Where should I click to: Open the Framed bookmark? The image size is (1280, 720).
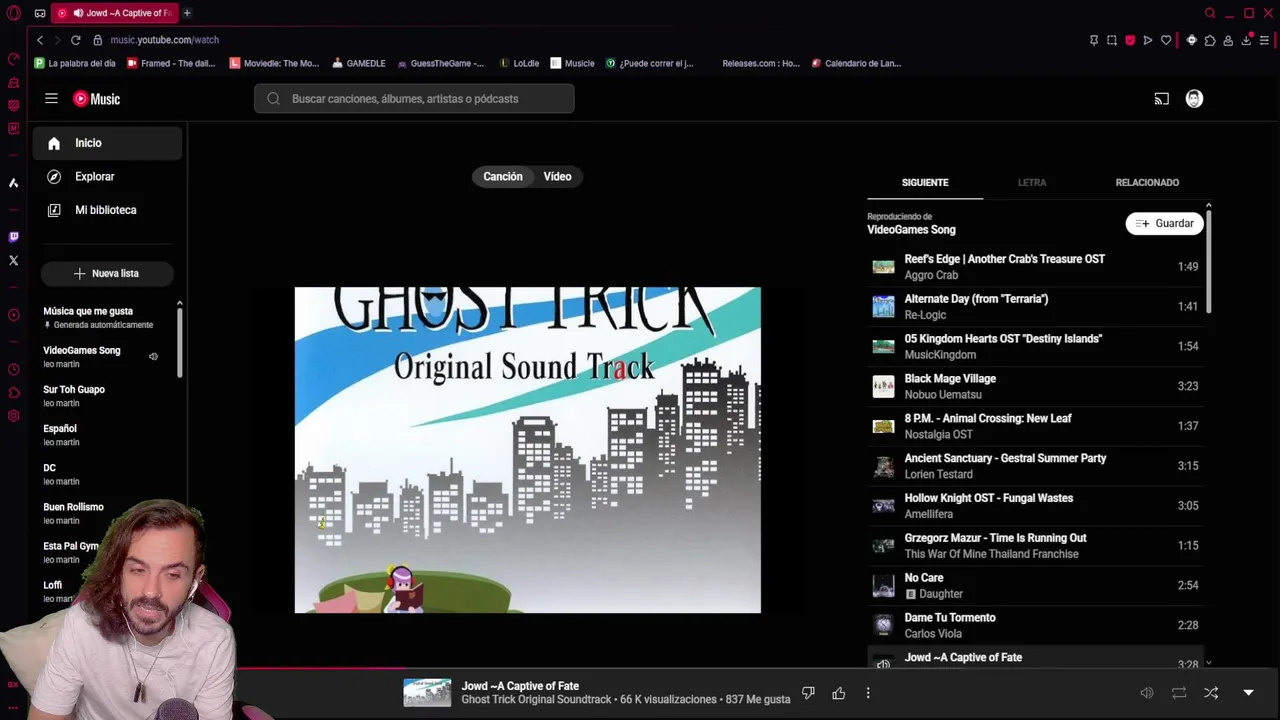tap(171, 63)
